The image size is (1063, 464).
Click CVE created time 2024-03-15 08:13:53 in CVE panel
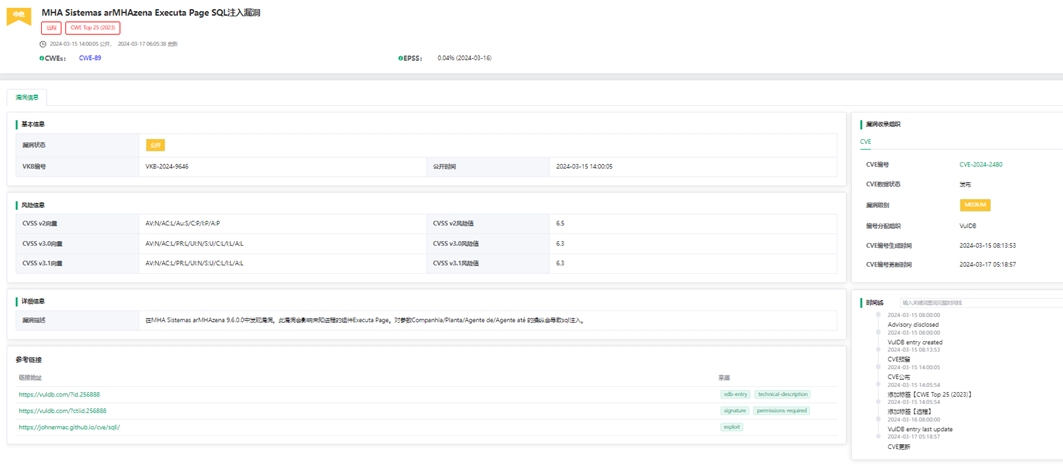click(987, 246)
